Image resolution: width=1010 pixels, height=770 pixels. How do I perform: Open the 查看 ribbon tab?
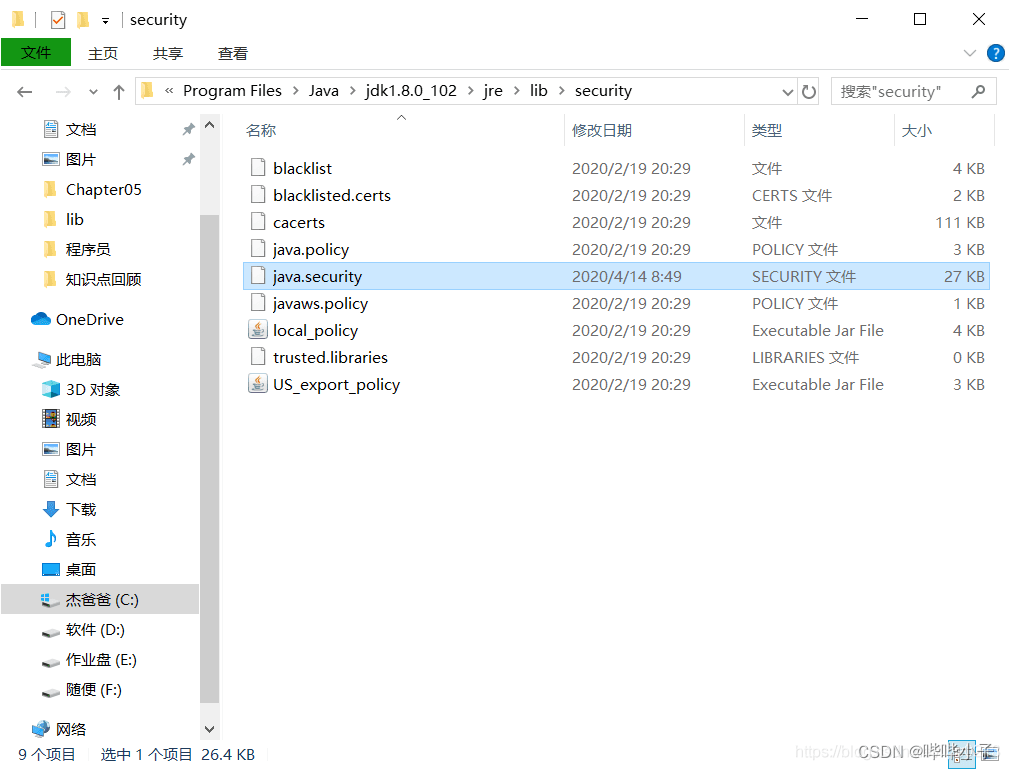[233, 53]
